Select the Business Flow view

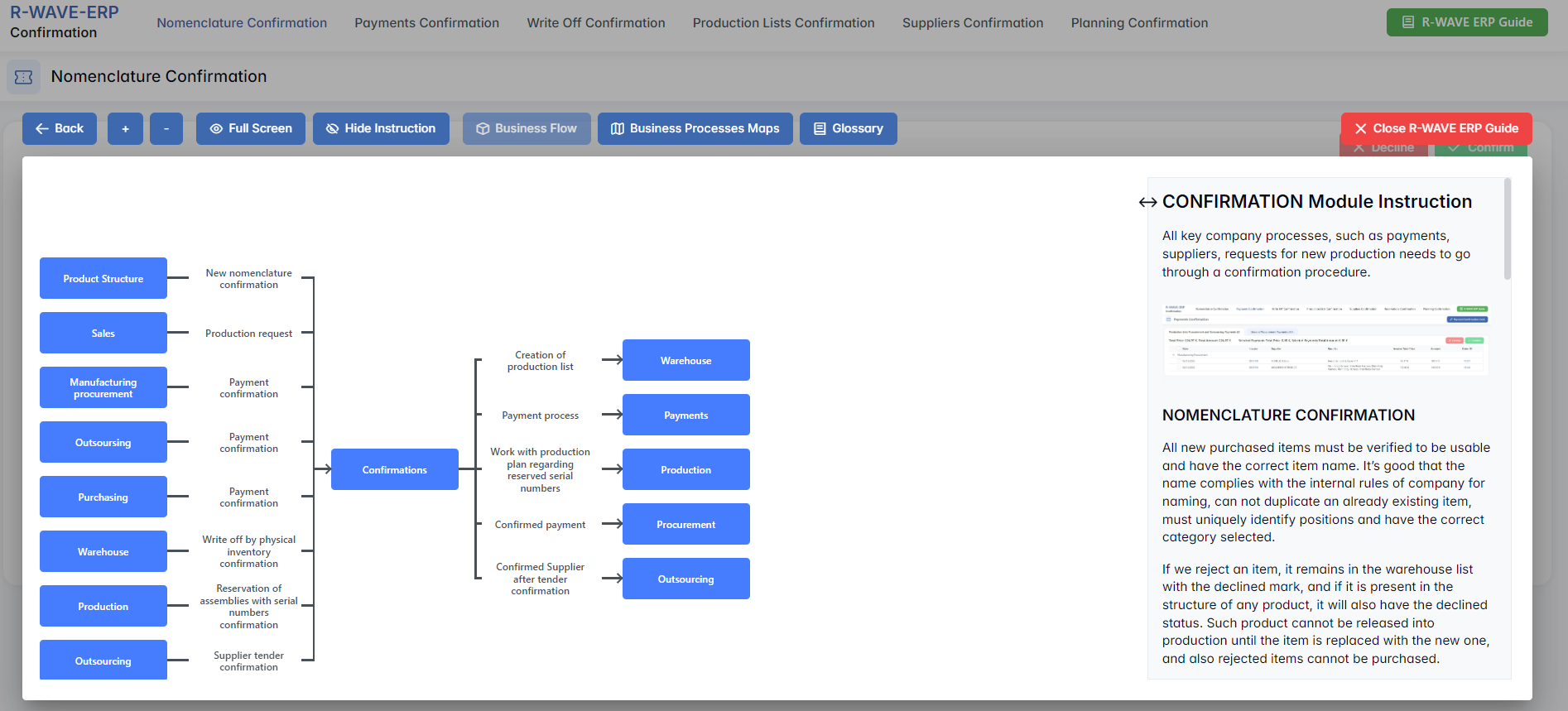(x=527, y=129)
